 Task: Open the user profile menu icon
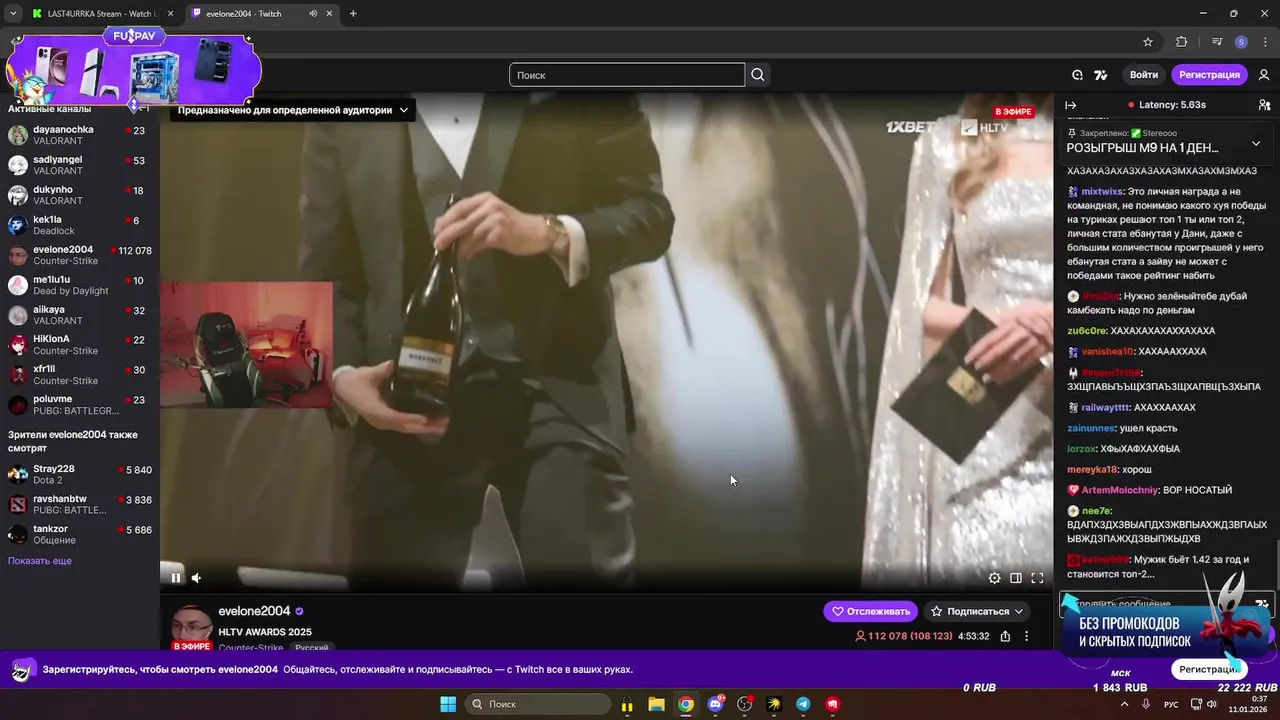[1264, 75]
